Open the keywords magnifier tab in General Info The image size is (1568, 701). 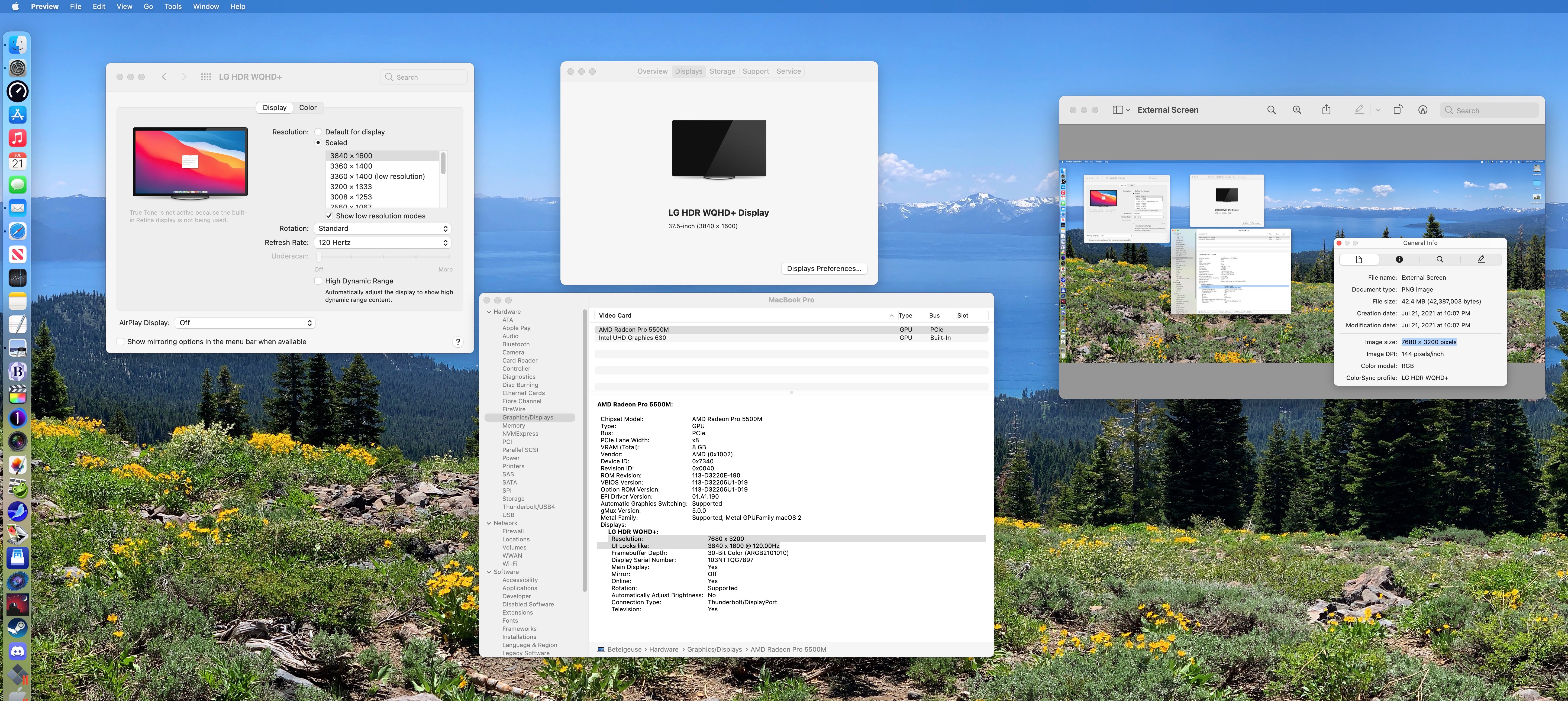point(1440,260)
